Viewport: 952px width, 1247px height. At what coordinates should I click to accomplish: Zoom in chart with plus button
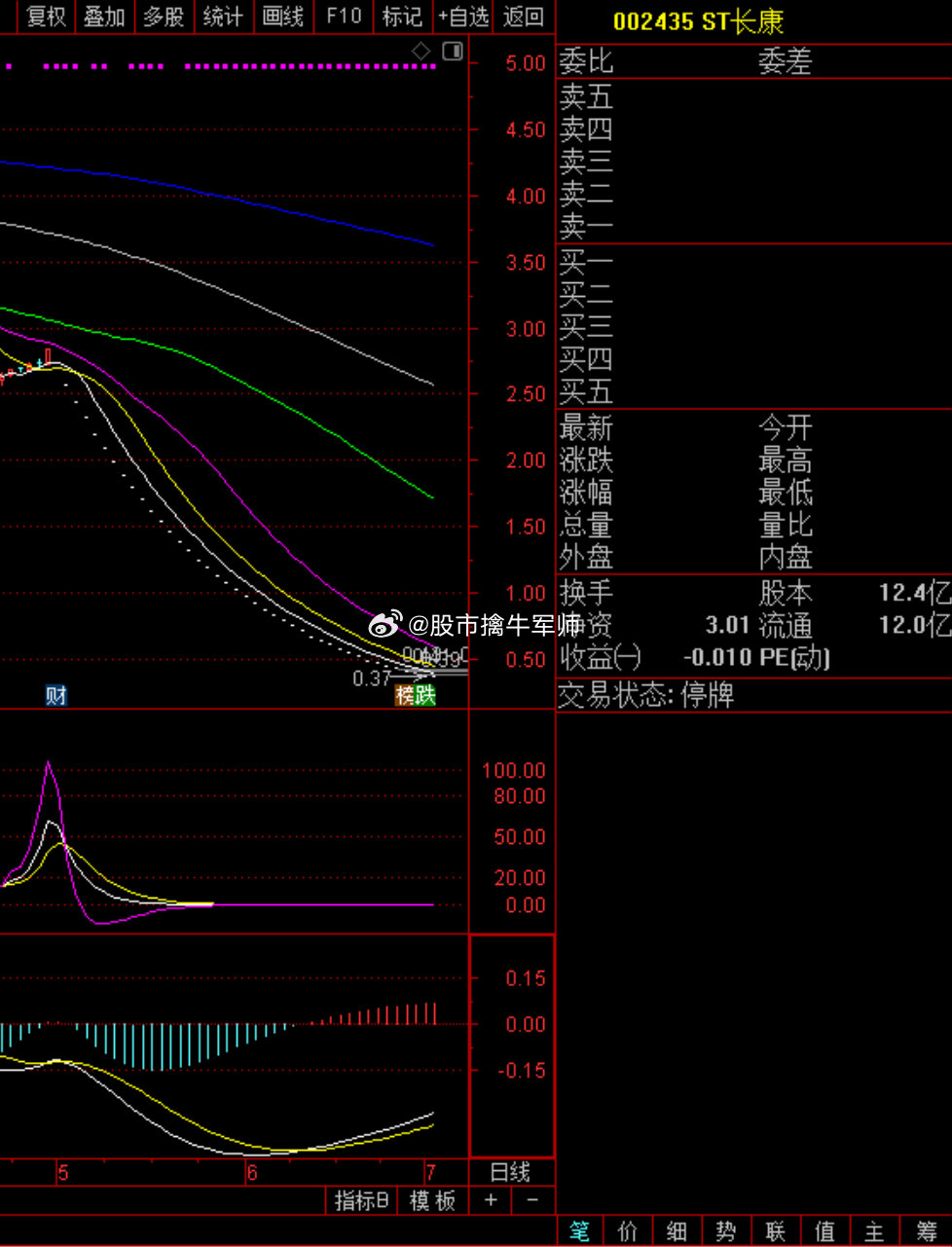pyautogui.click(x=491, y=1200)
